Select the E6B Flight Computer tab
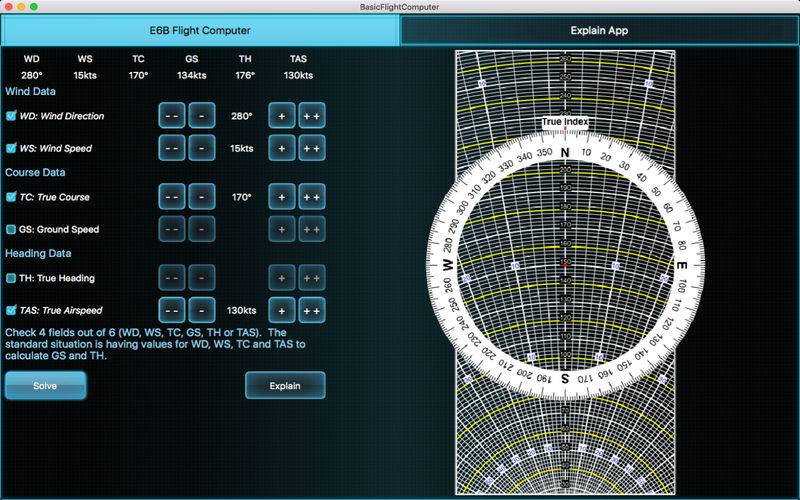Viewport: 800px width, 500px height. click(x=200, y=31)
